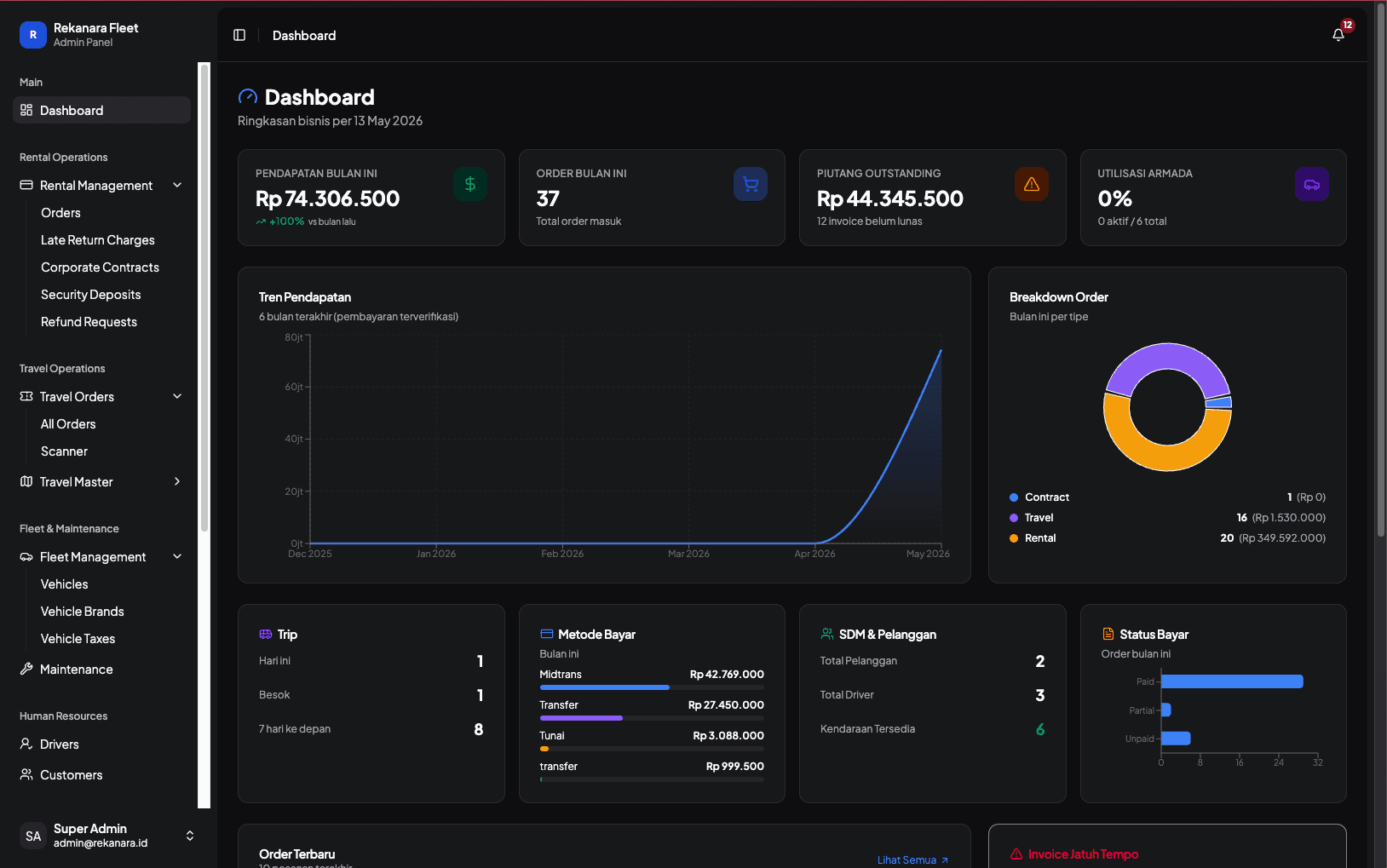Image resolution: width=1387 pixels, height=868 pixels.
Task: Click the Invoice Jatuh Tempo alert icon
Action: pos(1016,854)
